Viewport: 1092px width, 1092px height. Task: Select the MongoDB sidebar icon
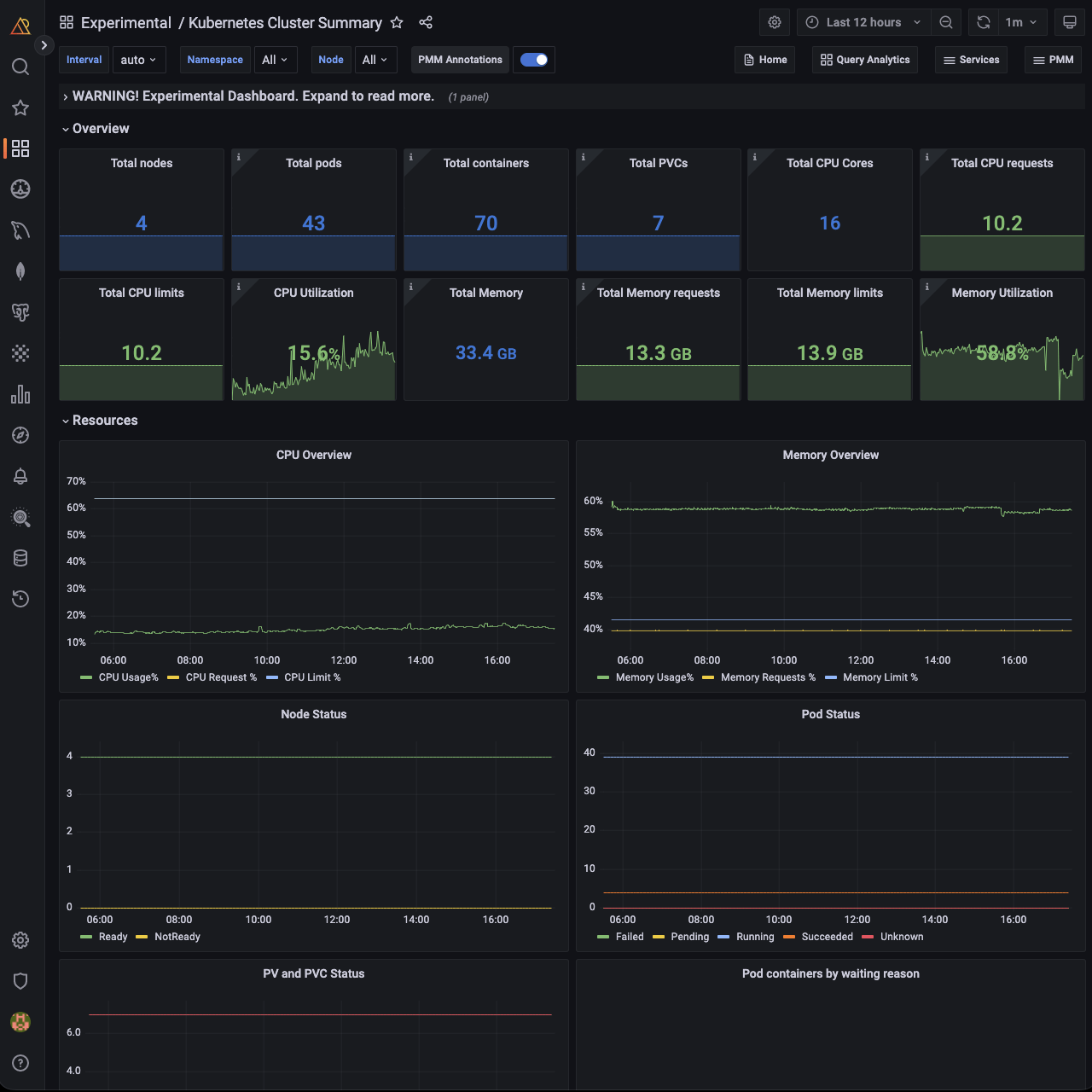coord(20,270)
